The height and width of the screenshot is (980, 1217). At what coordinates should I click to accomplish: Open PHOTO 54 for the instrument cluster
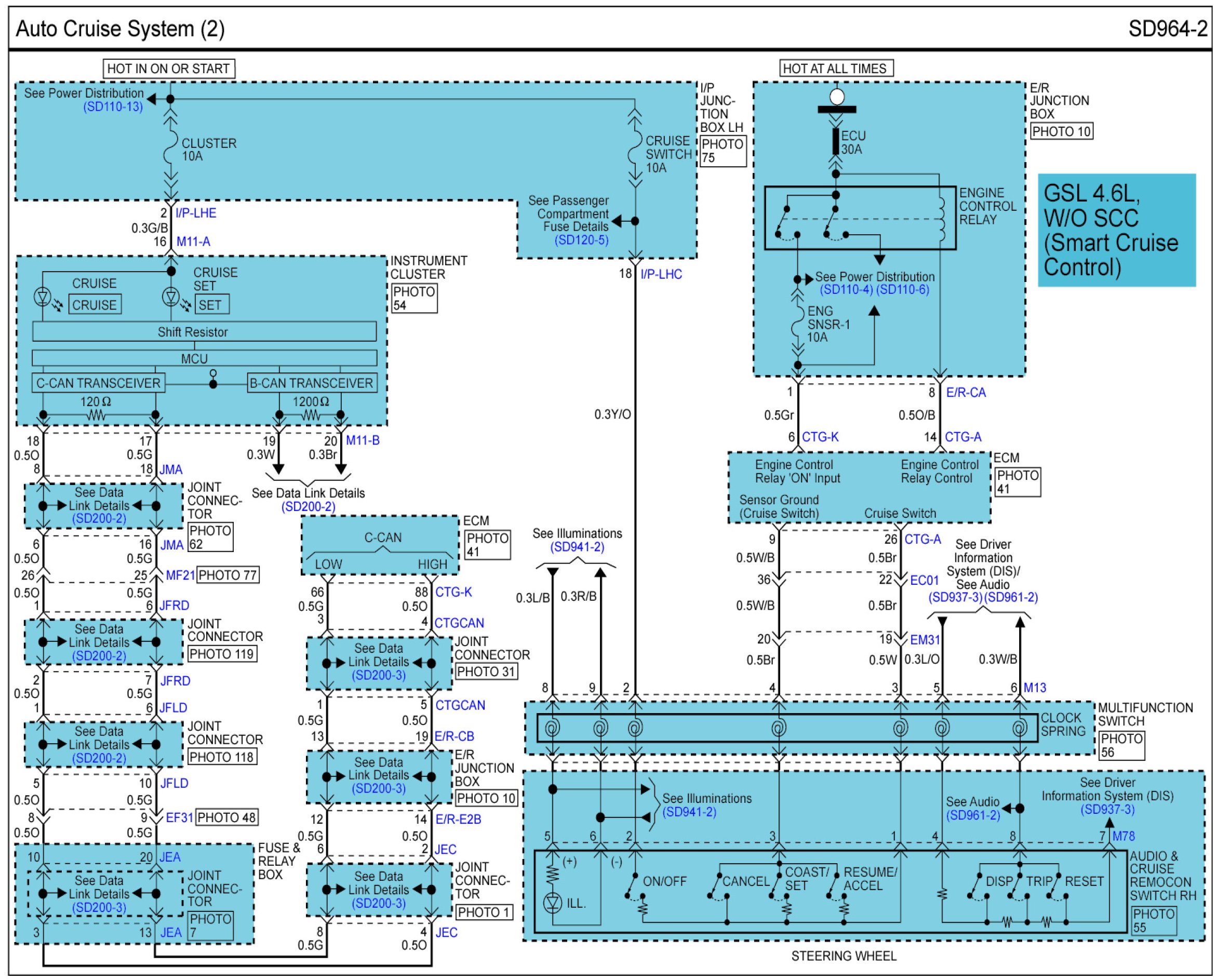[x=414, y=298]
